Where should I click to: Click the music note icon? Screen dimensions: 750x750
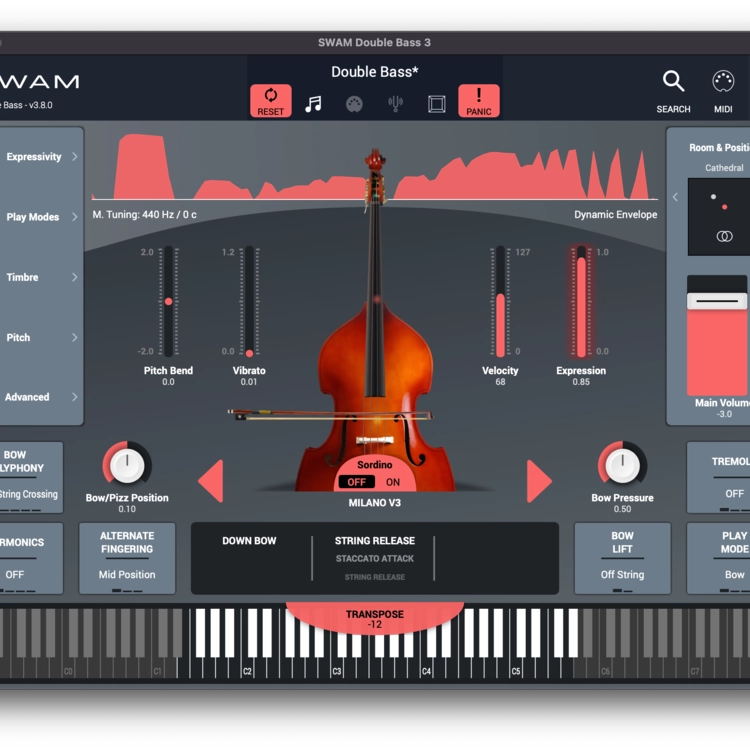pos(313,104)
